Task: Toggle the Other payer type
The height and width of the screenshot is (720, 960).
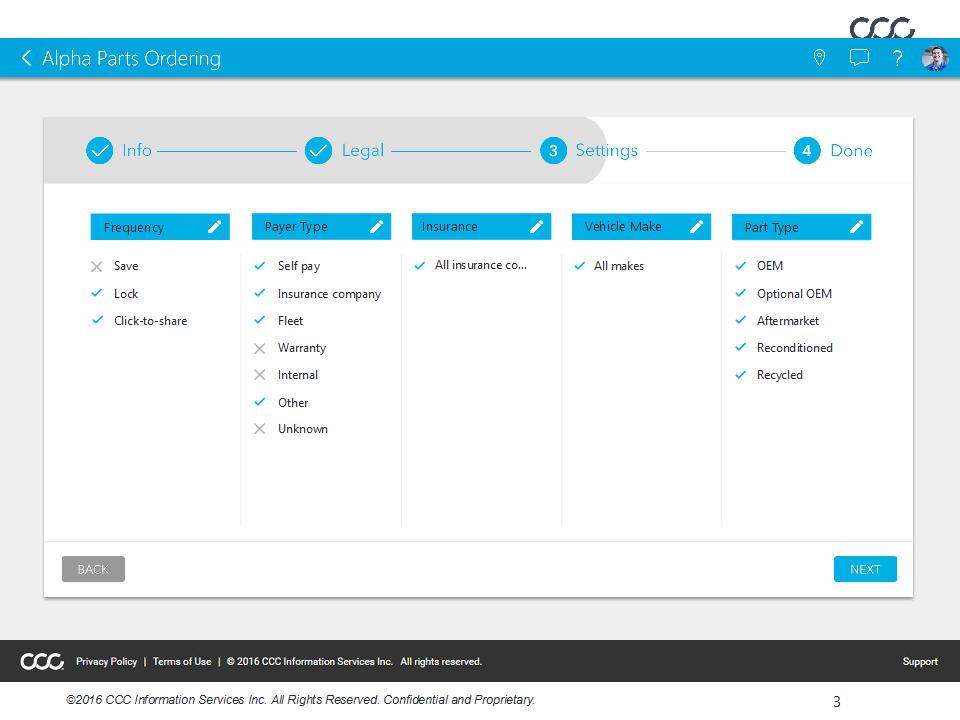Action: (x=281, y=403)
